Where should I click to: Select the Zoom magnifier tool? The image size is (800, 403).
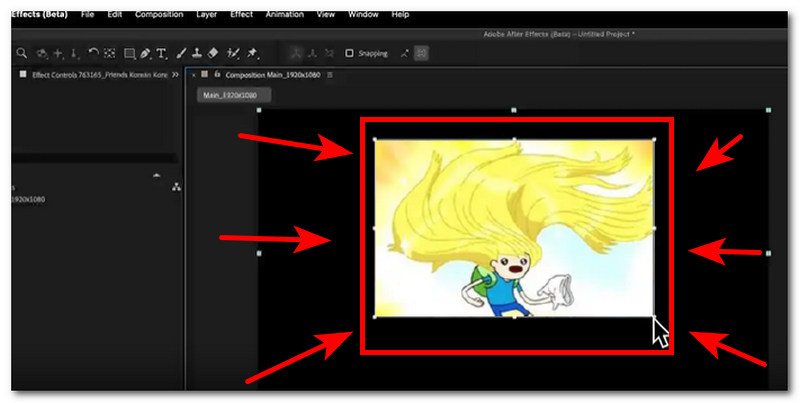pyautogui.click(x=21, y=53)
